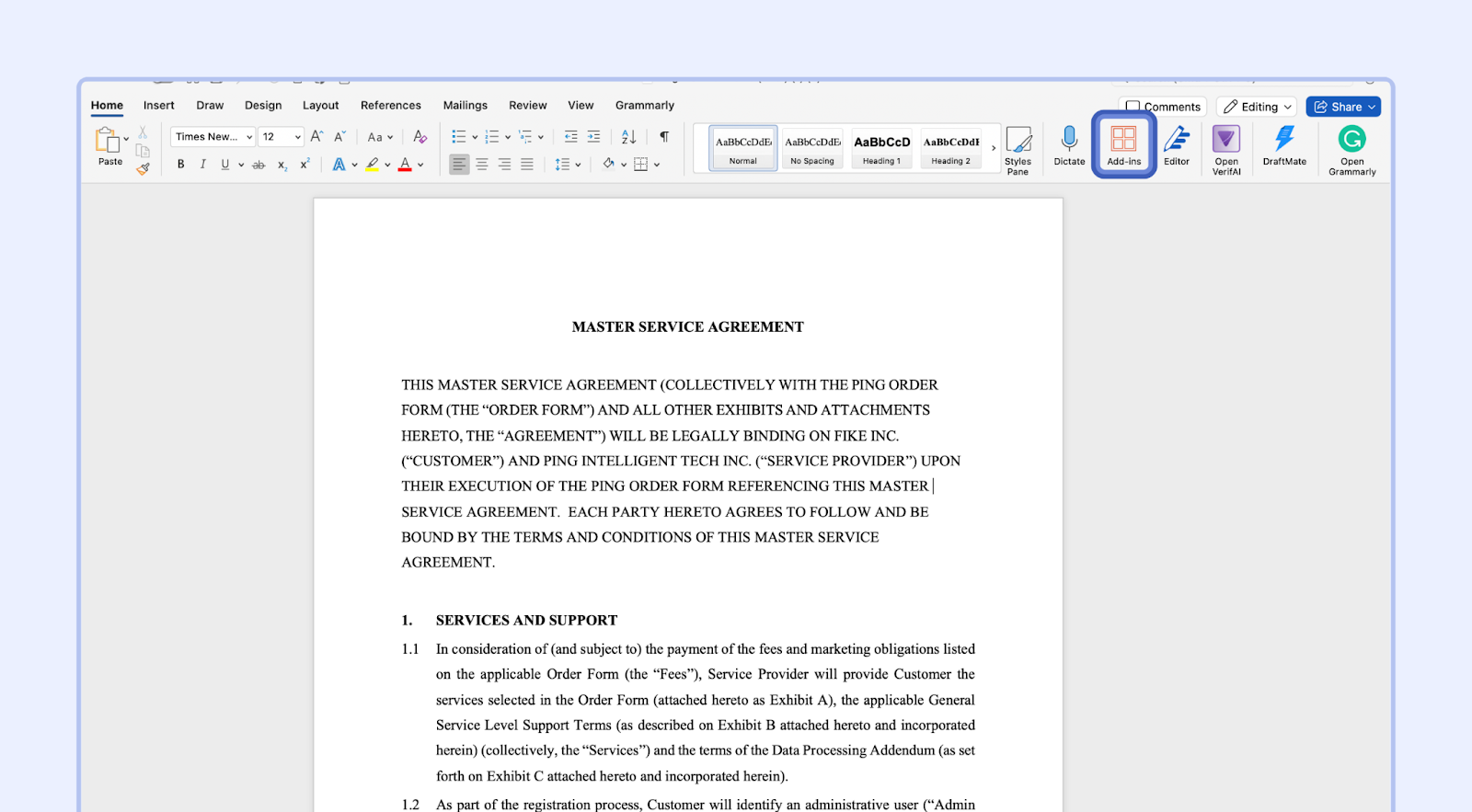
Task: Click the Format Painter brush icon
Action: [x=143, y=168]
